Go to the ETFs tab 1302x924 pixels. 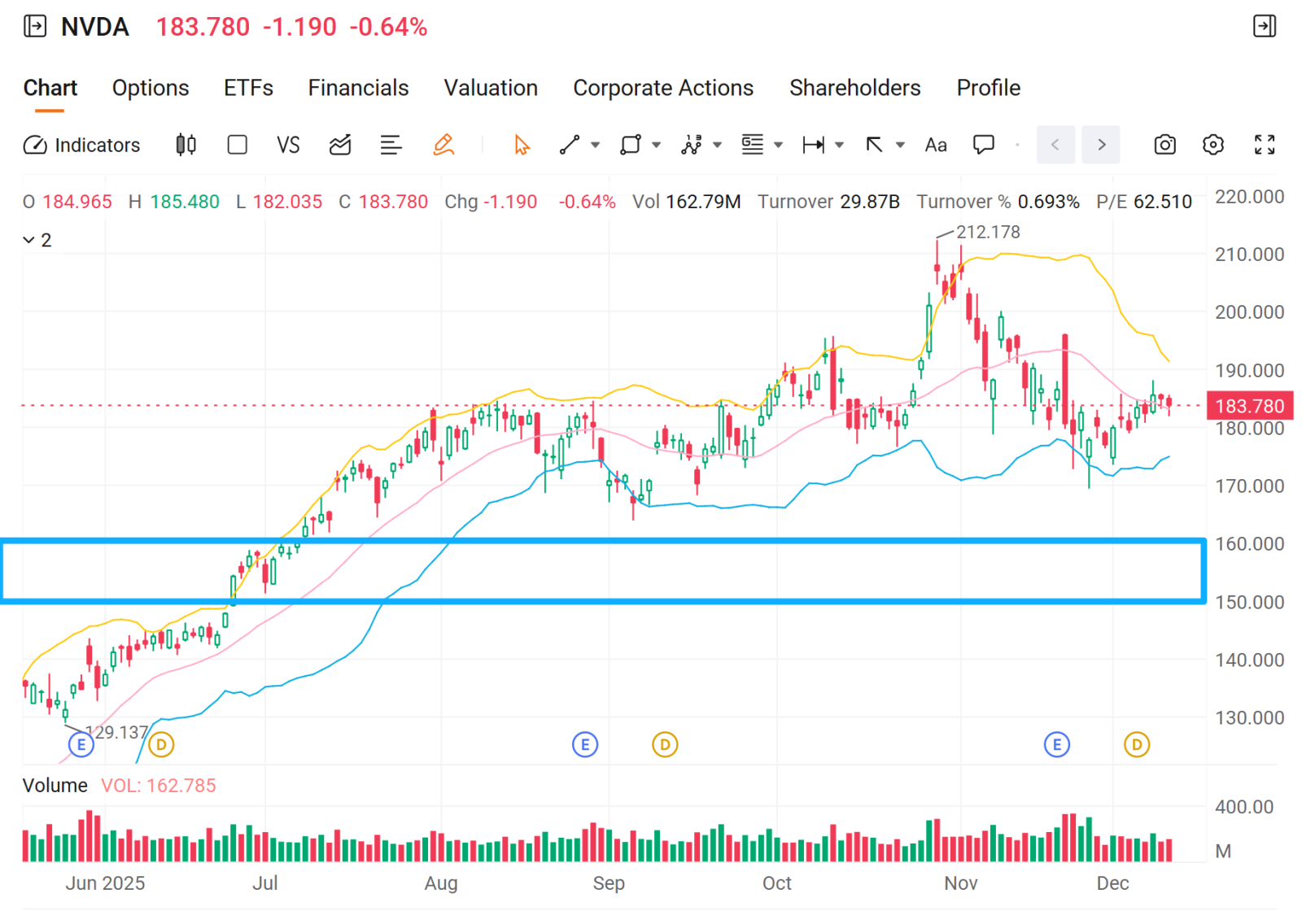click(x=248, y=88)
